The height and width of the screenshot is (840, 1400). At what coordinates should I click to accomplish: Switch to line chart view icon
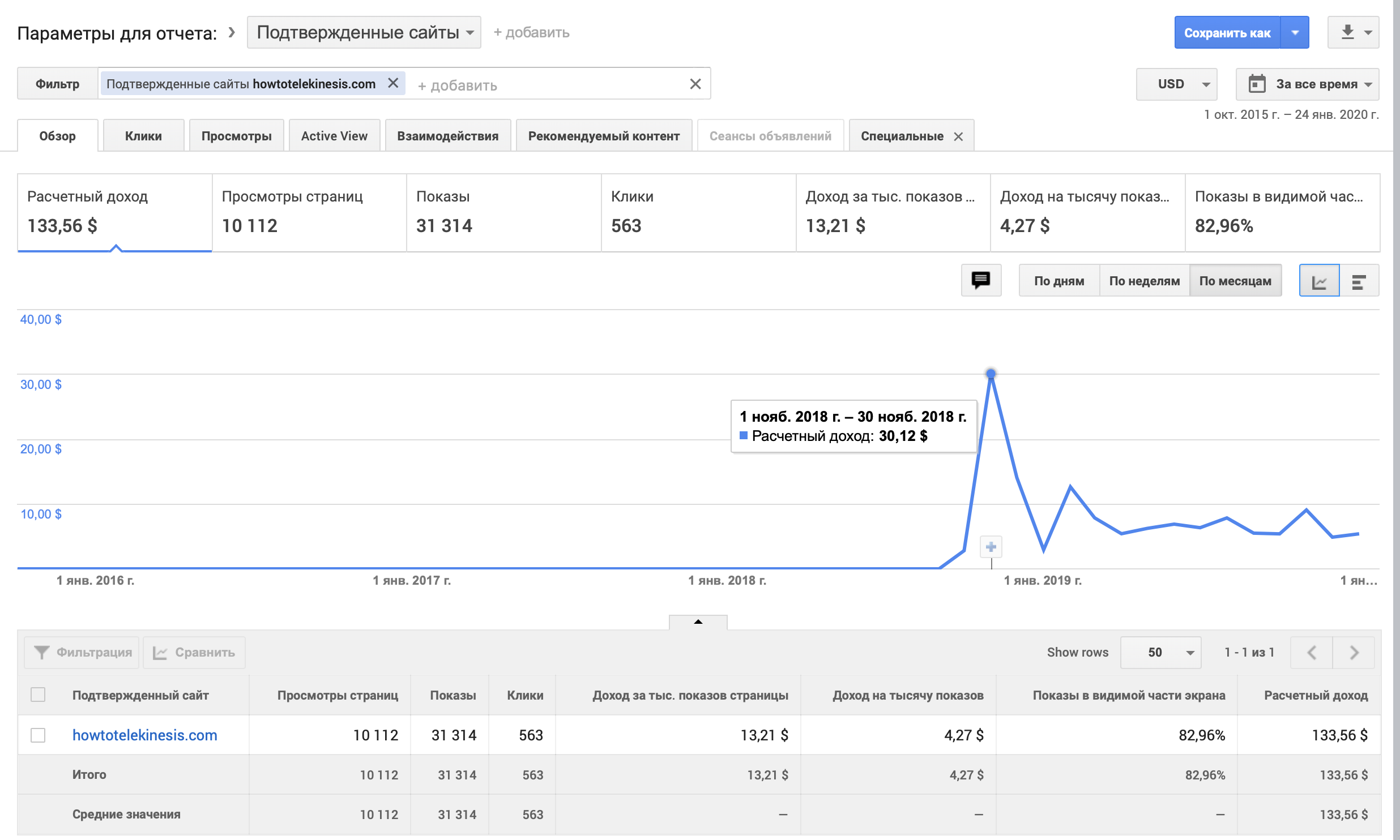click(x=1319, y=281)
